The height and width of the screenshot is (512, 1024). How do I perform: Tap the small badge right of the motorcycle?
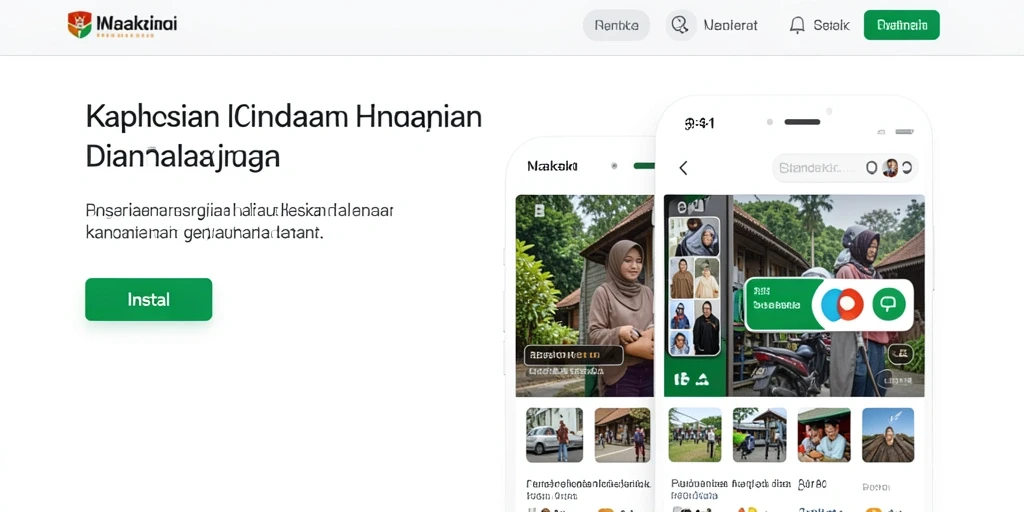[901, 353]
